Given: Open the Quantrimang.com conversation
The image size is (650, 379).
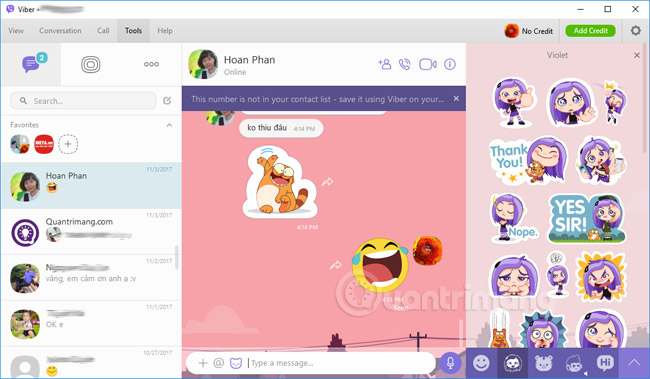Looking at the screenshot, I should click(x=91, y=231).
